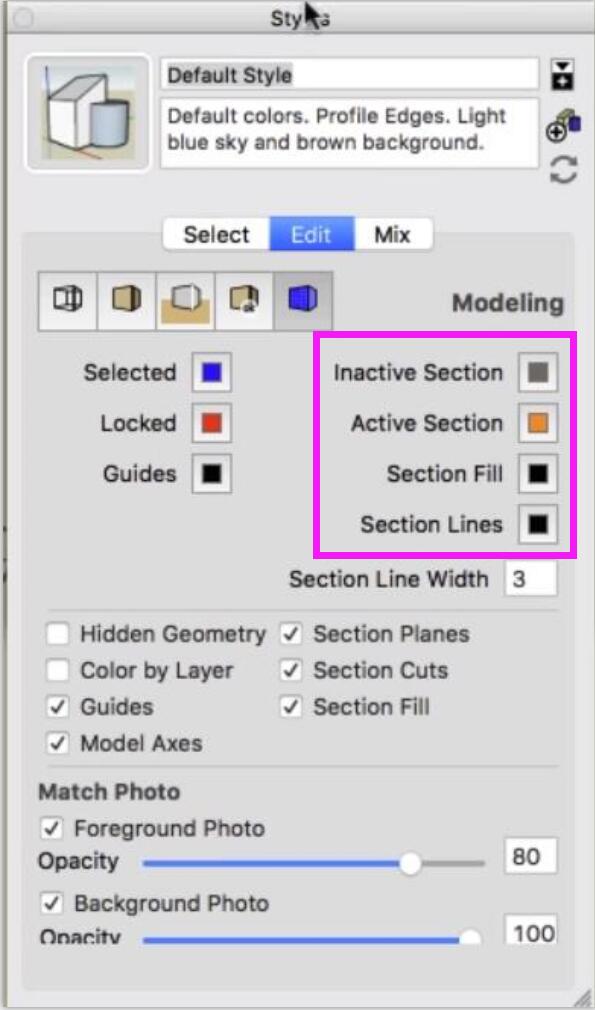Click the Selected blue color swatch
Image resolution: width=595 pixels, height=1010 pixels.
(212, 372)
